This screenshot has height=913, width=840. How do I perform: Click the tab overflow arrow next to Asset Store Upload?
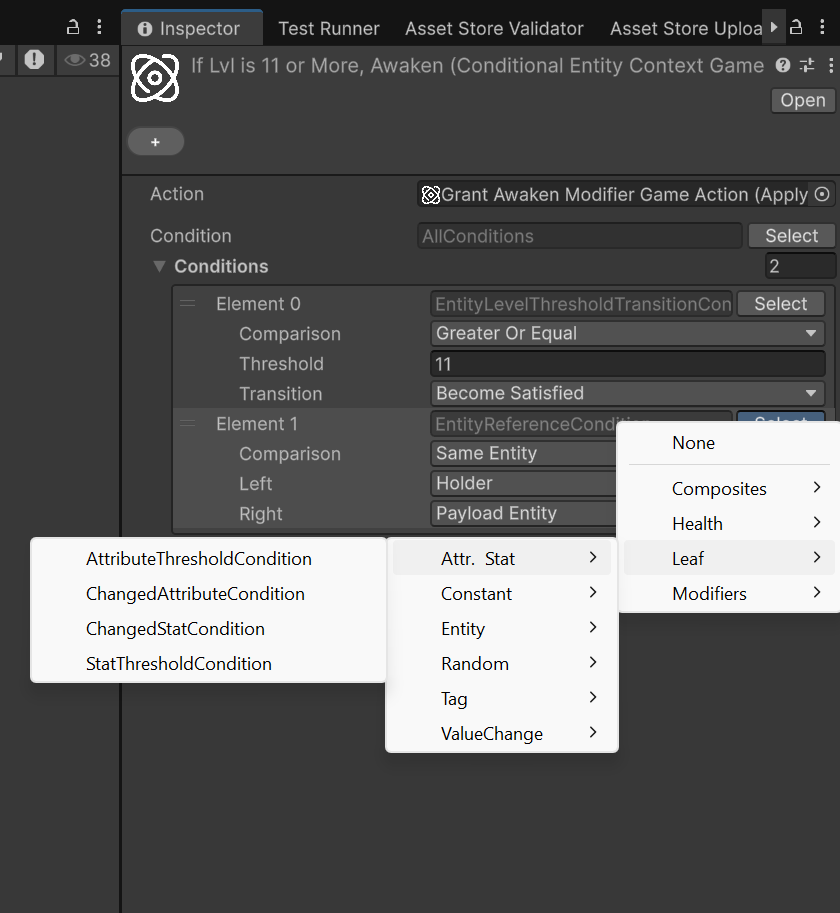(774, 27)
